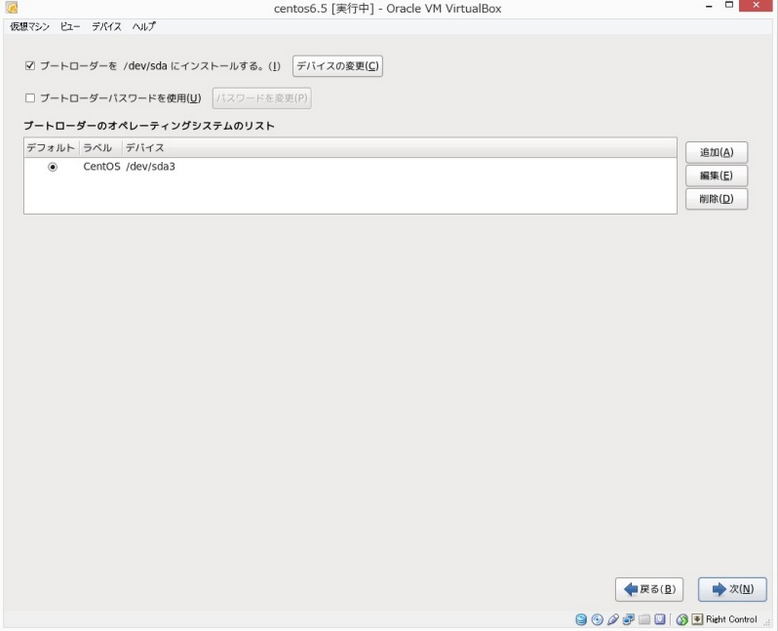Click the USB devices status icon
778x631 pixels.
[613, 619]
